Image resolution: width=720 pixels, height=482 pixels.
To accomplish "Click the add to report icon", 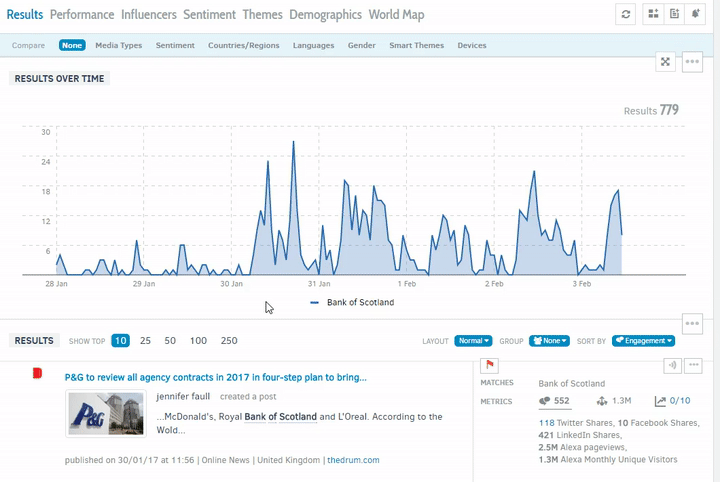I will 676,14.
